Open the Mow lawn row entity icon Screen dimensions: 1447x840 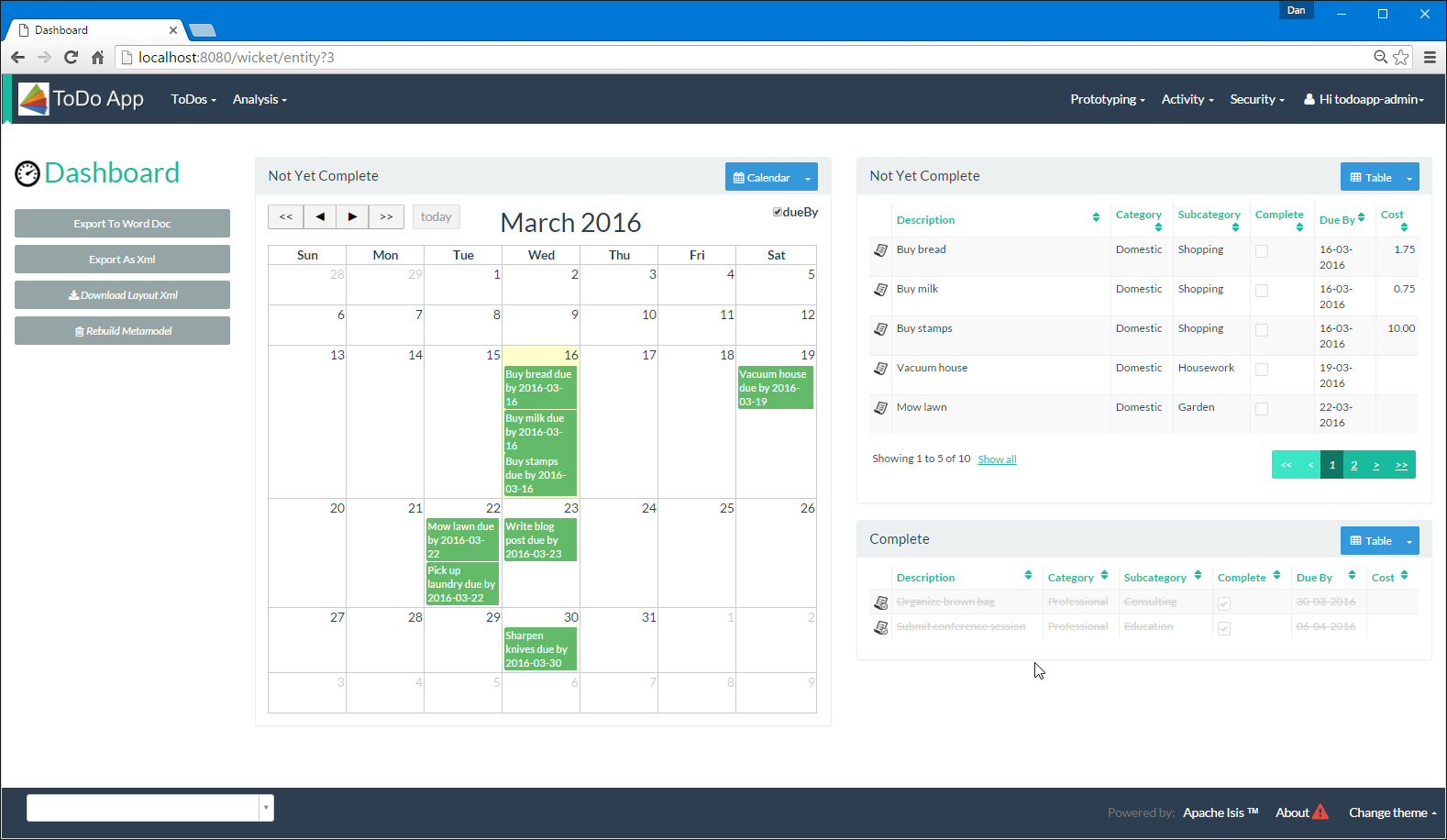(x=880, y=408)
